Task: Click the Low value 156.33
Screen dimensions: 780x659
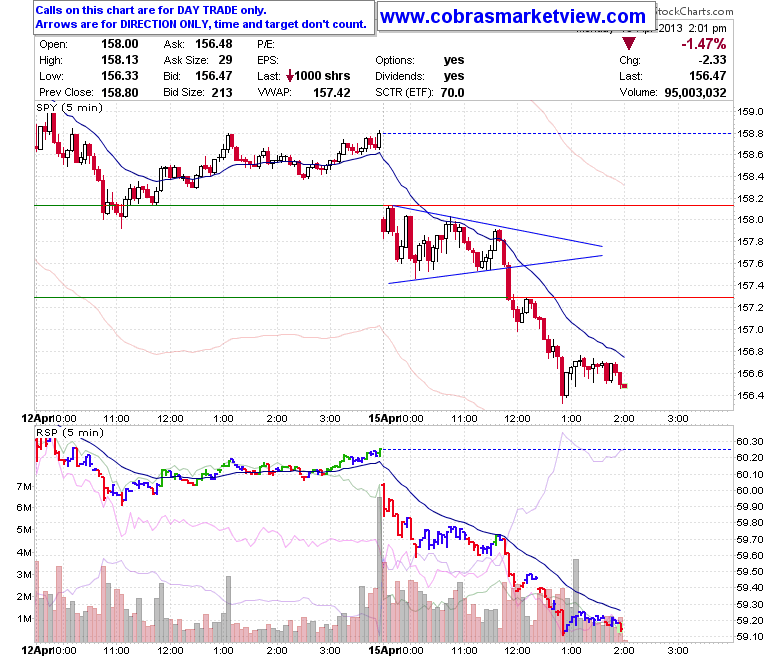Action: (119, 76)
